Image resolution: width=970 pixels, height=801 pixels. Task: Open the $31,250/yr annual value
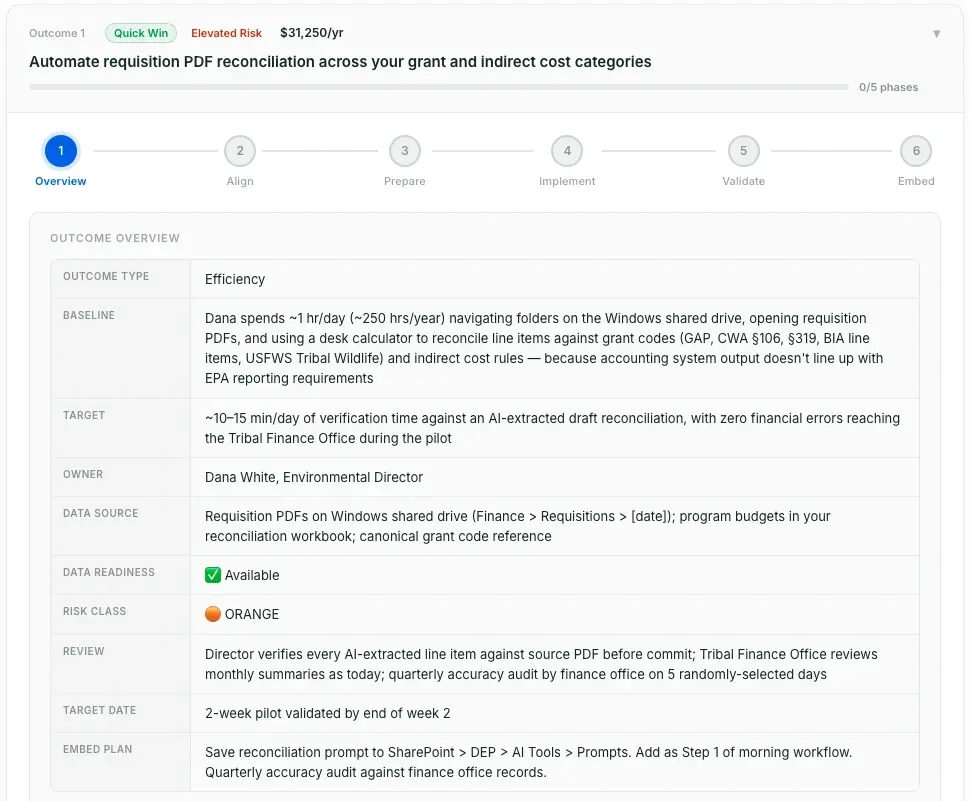(x=309, y=31)
